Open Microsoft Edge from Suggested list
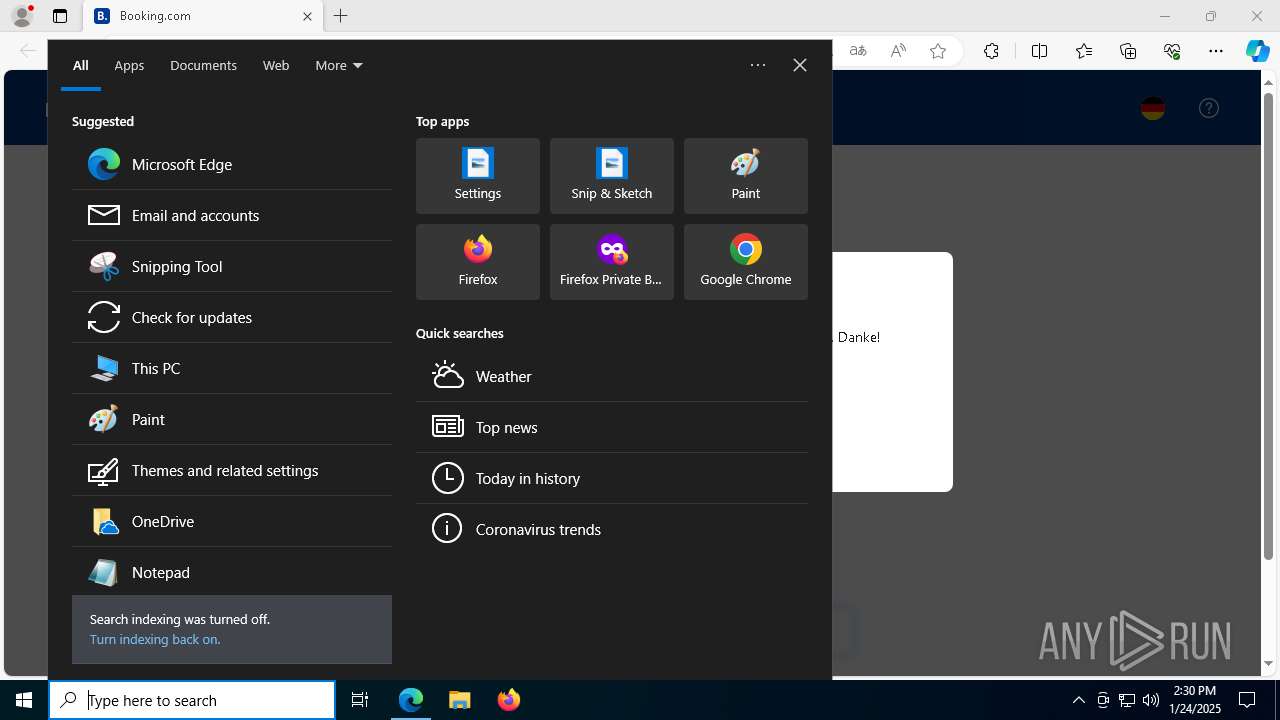Viewport: 1280px width, 720px height. point(232,164)
